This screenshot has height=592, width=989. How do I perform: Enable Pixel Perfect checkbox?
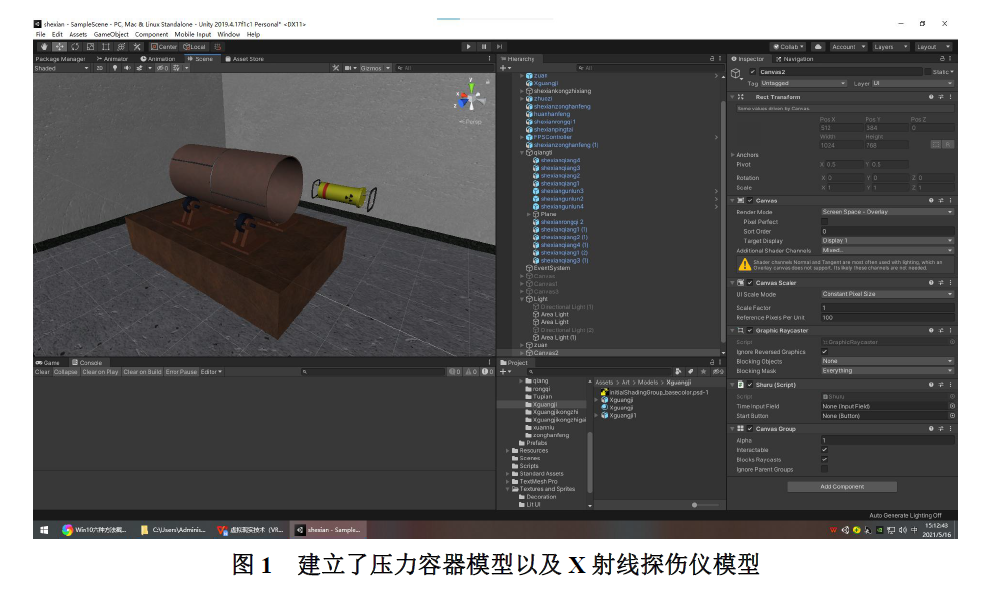pyautogui.click(x=824, y=222)
